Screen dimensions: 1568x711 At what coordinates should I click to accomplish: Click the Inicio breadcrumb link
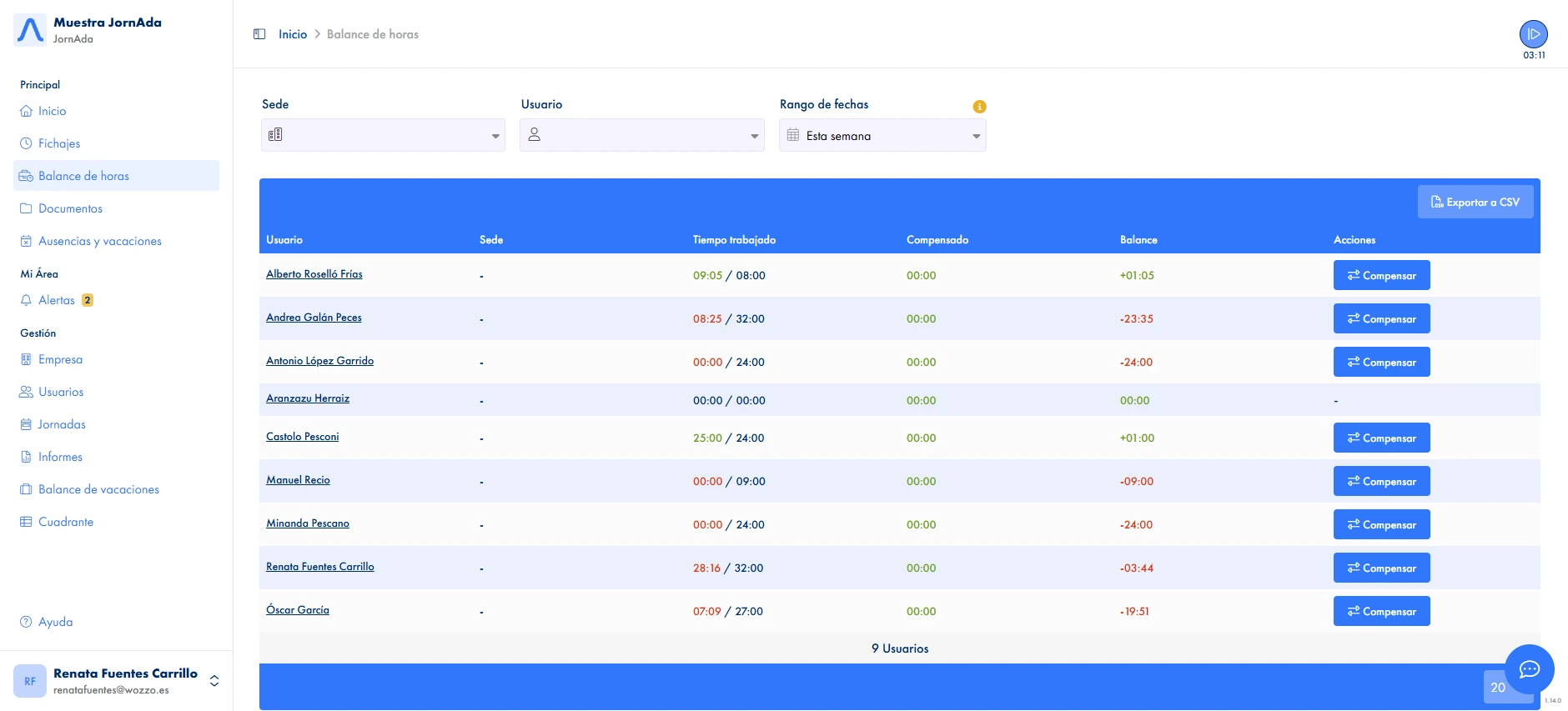293,34
